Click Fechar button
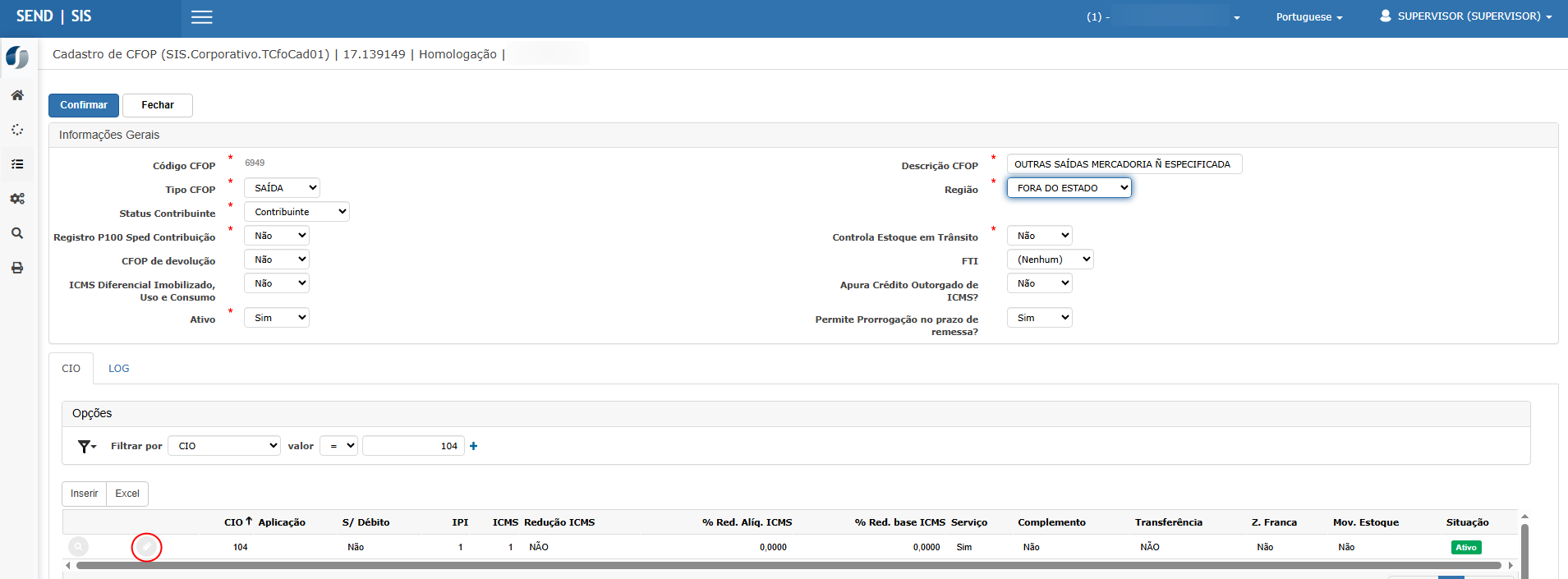1568x579 pixels. 158,105
